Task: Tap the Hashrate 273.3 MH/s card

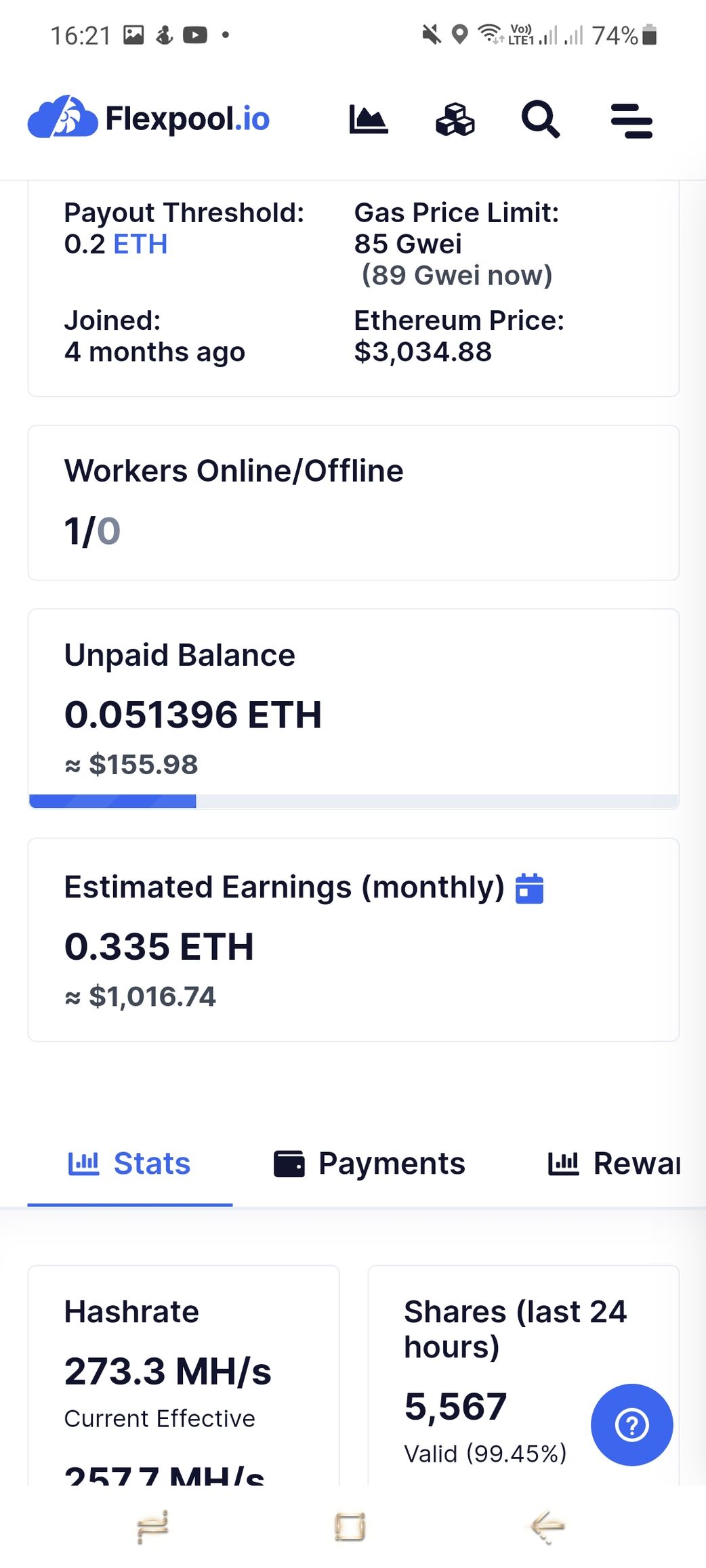Action: tap(183, 1372)
